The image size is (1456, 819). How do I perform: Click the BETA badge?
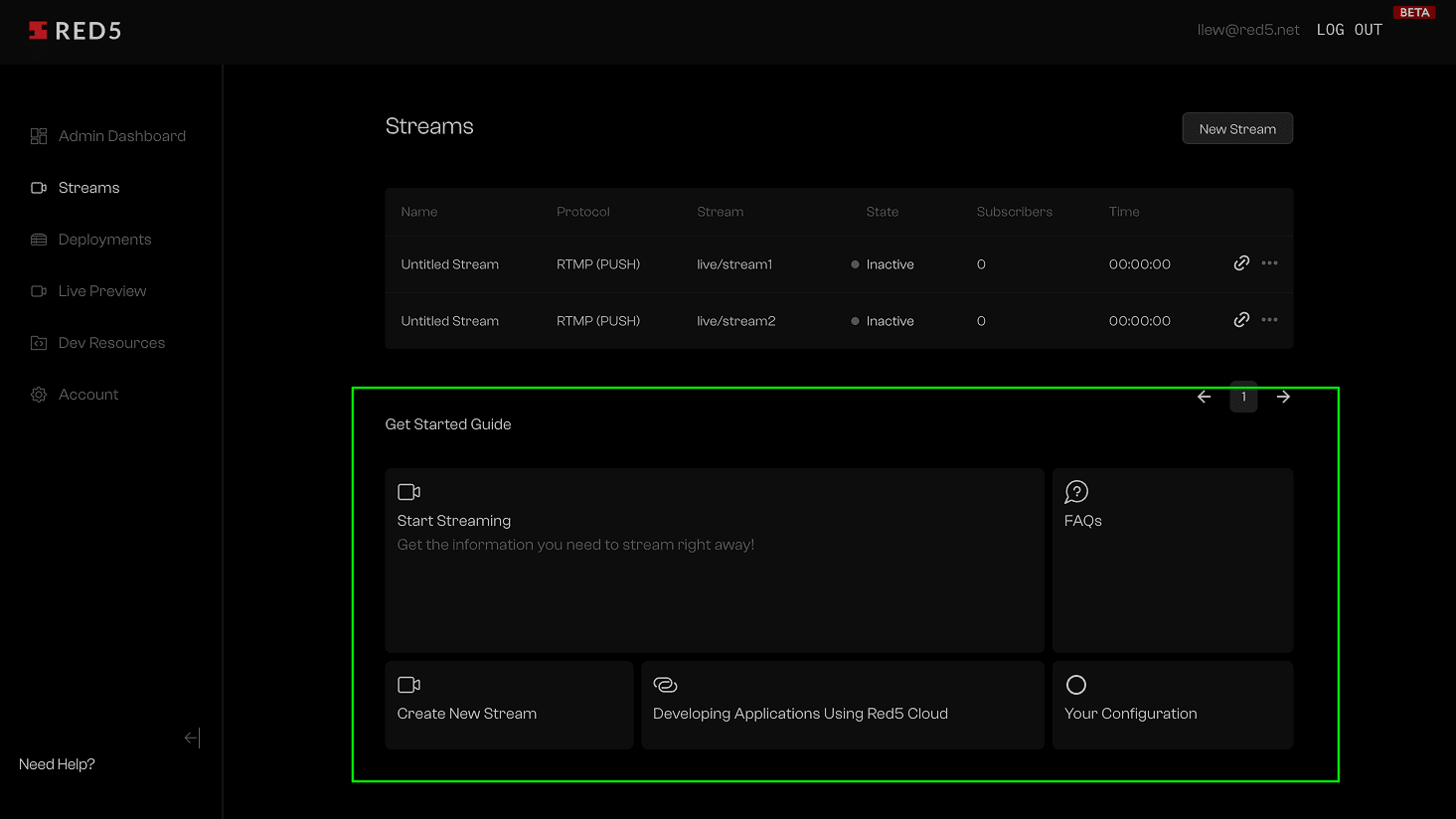(1414, 13)
